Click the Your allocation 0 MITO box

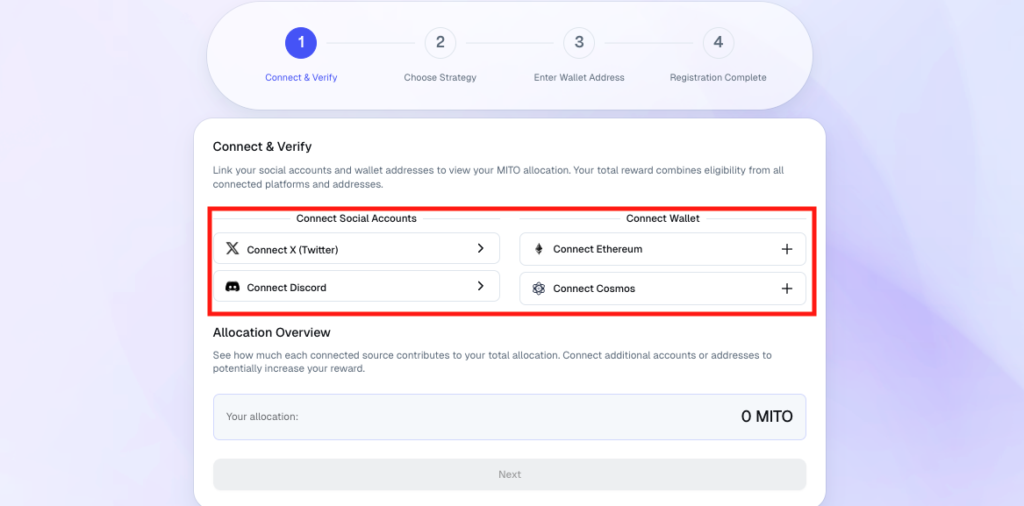click(509, 417)
